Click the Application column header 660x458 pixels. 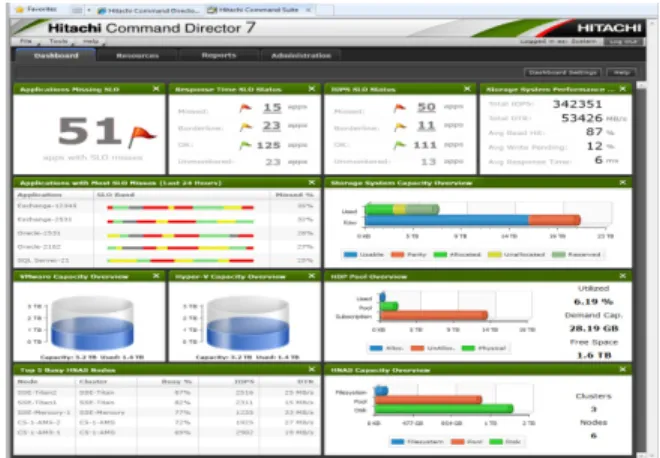point(40,195)
